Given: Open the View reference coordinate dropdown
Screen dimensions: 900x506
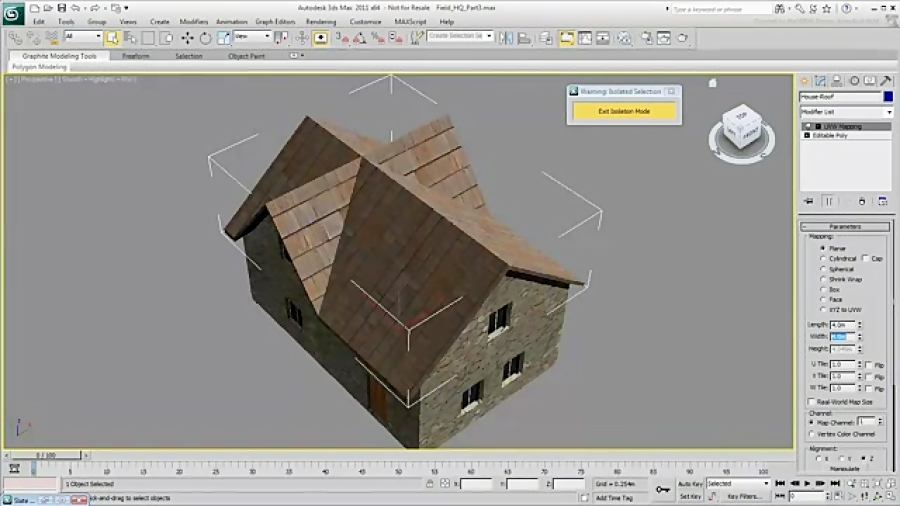Looking at the screenshot, I should pos(253,37).
